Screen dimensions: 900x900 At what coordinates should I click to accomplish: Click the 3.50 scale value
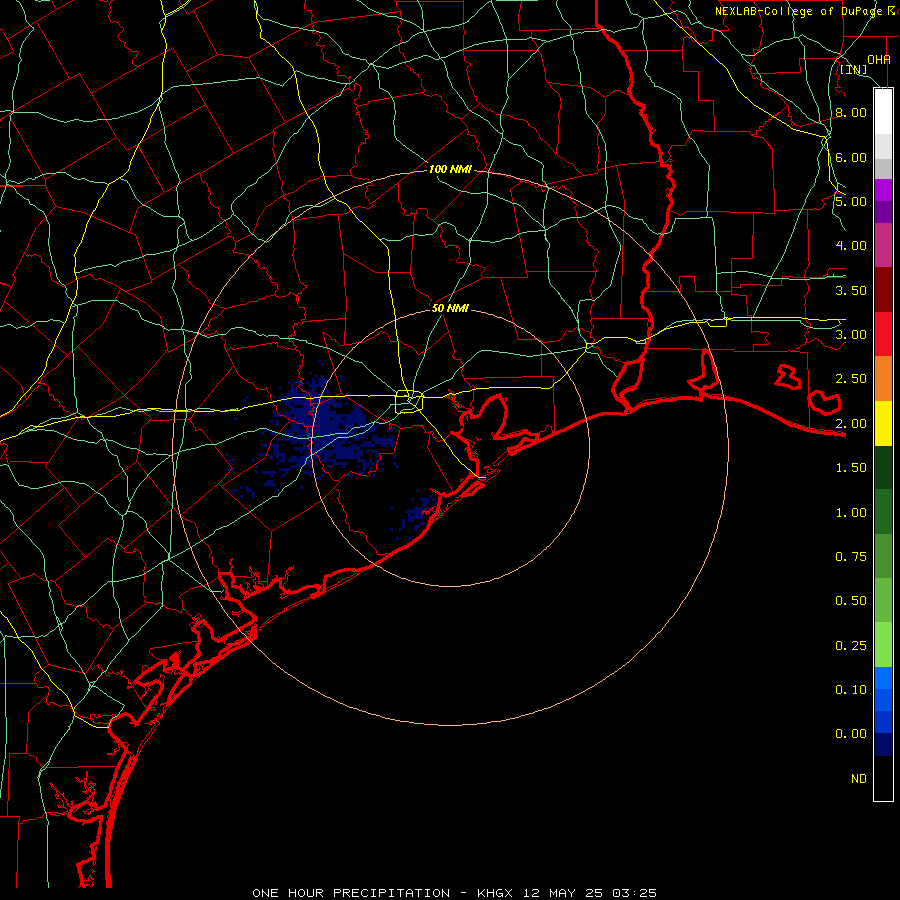pos(851,290)
